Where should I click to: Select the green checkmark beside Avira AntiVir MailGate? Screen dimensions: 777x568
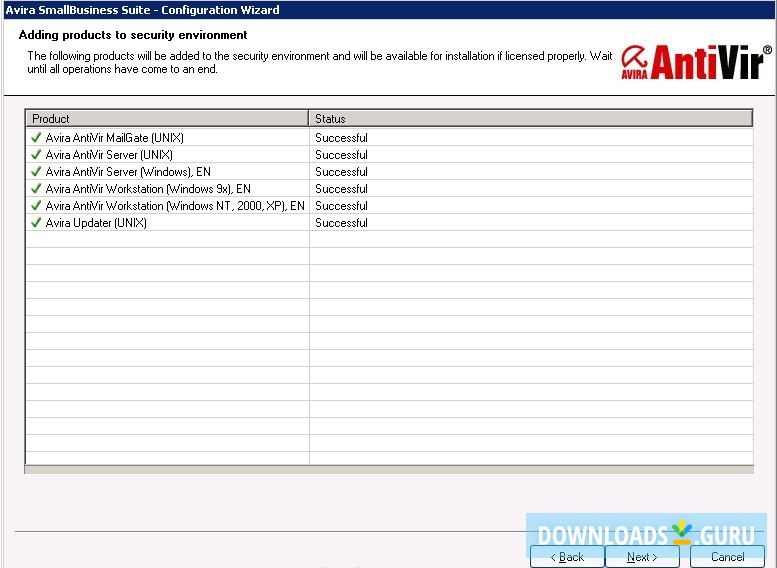coord(36,137)
